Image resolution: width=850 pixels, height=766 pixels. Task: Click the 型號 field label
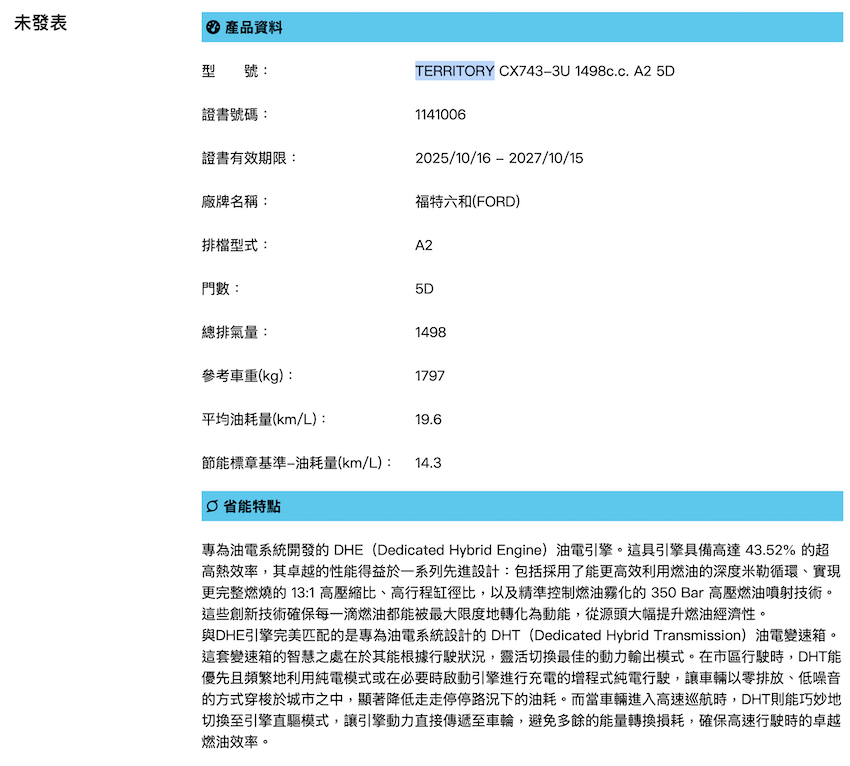tap(235, 71)
